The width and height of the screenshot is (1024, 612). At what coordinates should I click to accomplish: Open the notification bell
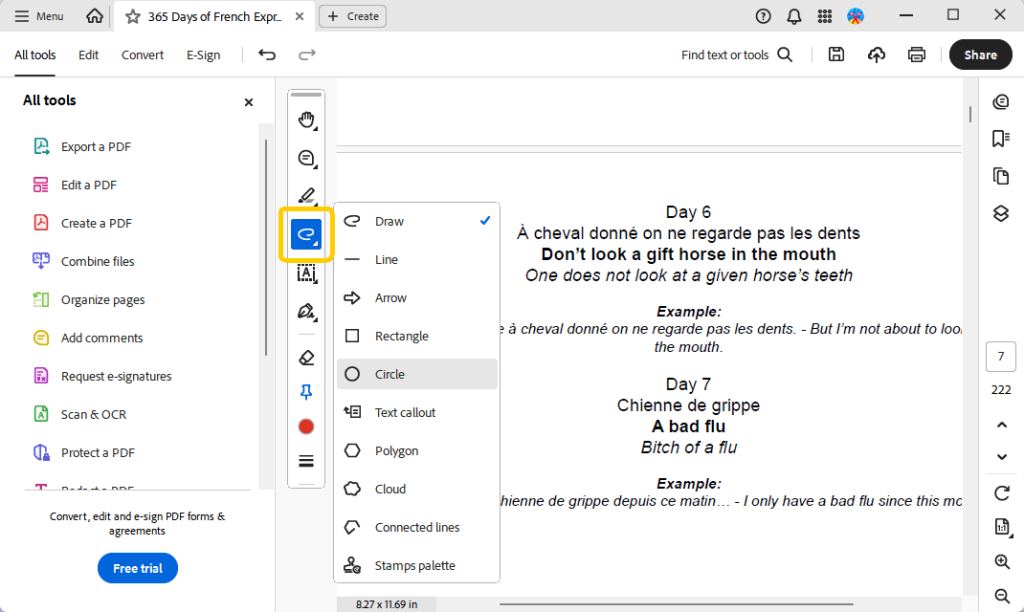[794, 16]
